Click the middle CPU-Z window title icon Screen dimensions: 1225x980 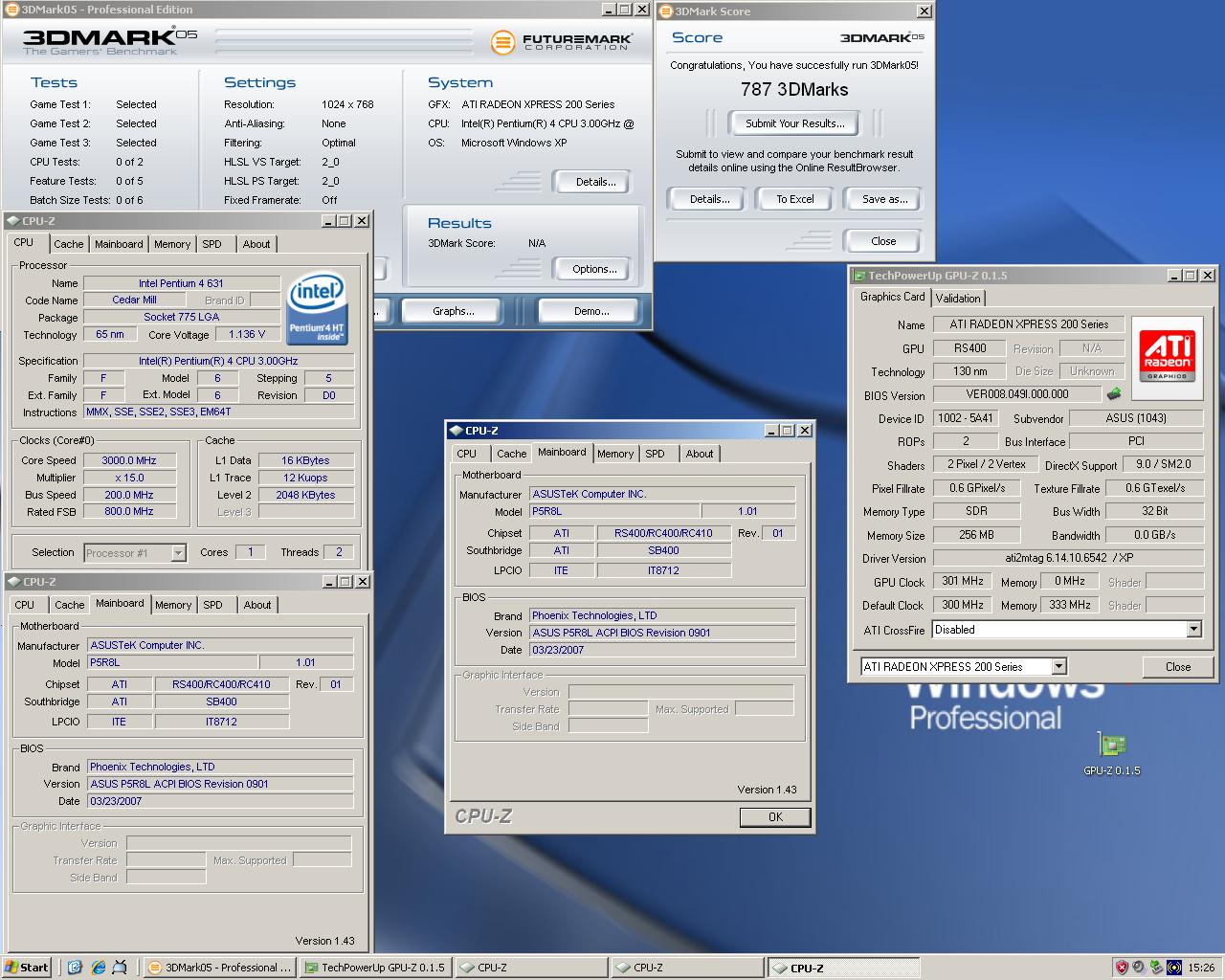click(457, 431)
